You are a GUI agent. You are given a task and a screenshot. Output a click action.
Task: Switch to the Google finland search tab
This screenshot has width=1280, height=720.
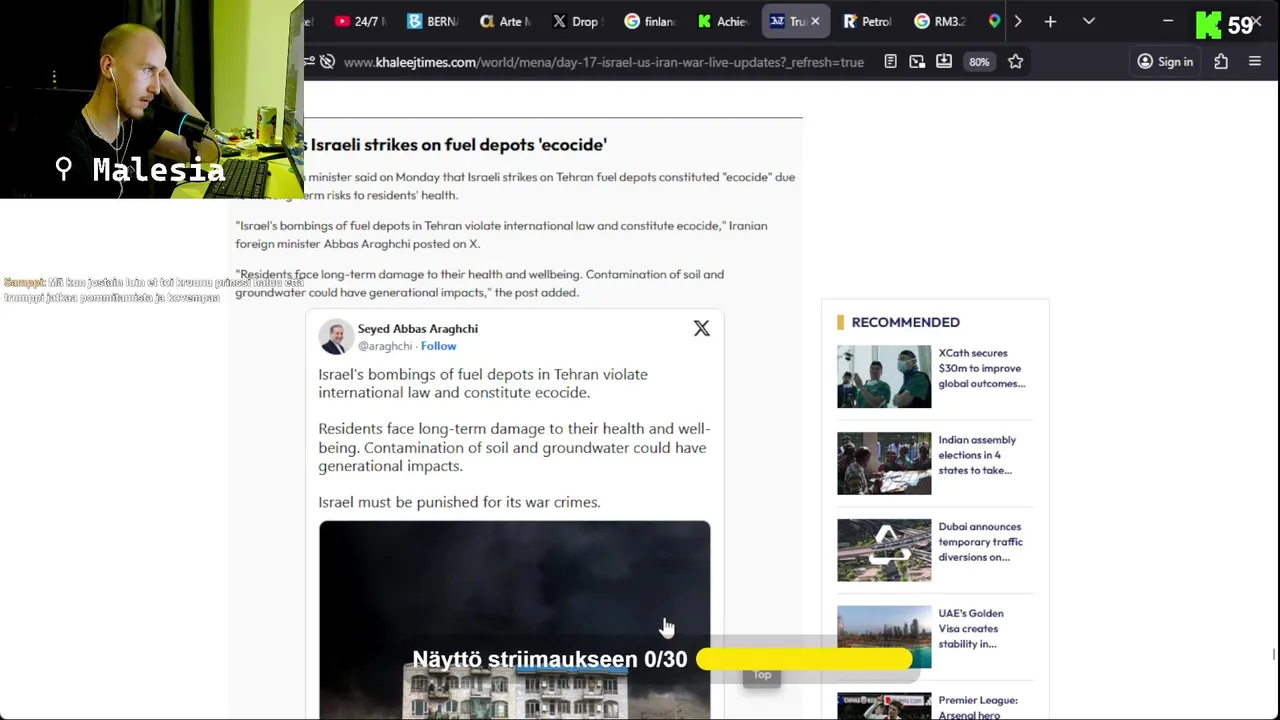coord(649,21)
